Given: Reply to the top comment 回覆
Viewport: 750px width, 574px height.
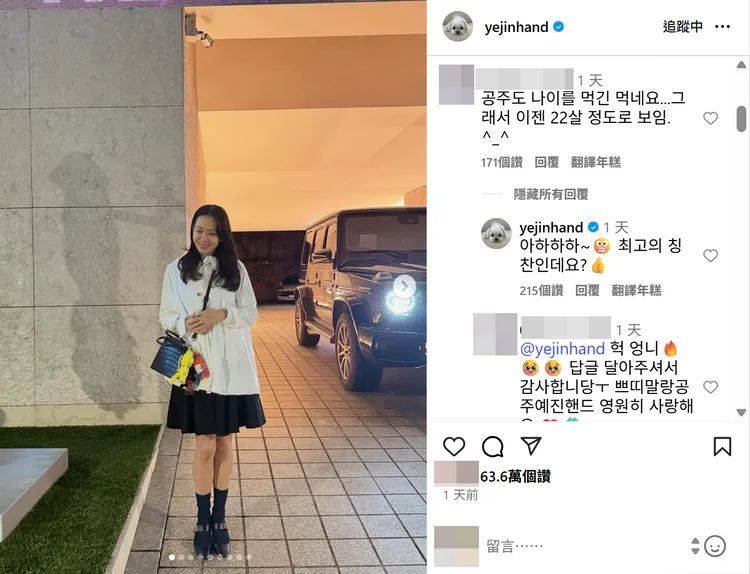Looking at the screenshot, I should [547, 163].
